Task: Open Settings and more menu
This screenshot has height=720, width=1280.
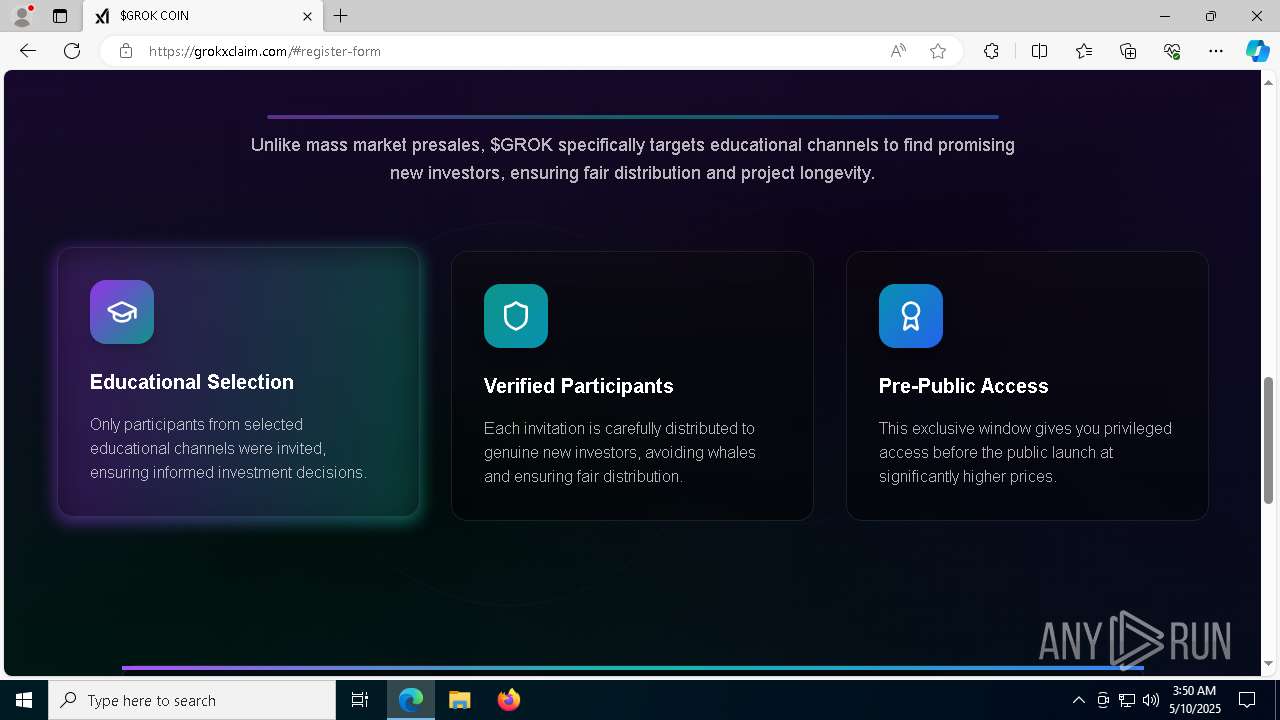Action: click(x=1216, y=51)
